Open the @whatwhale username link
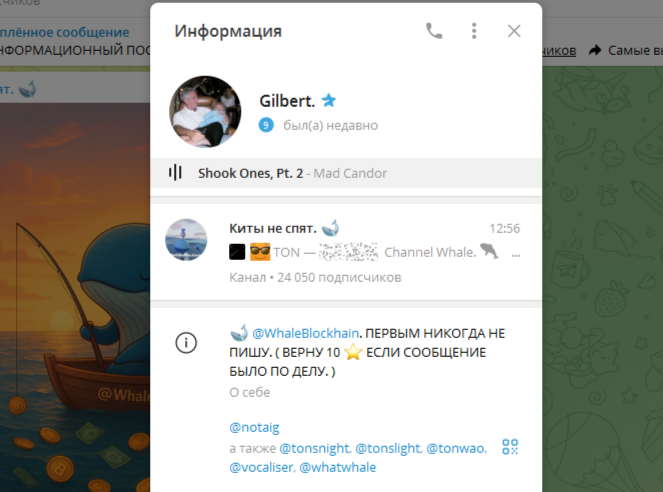 [x=337, y=467]
